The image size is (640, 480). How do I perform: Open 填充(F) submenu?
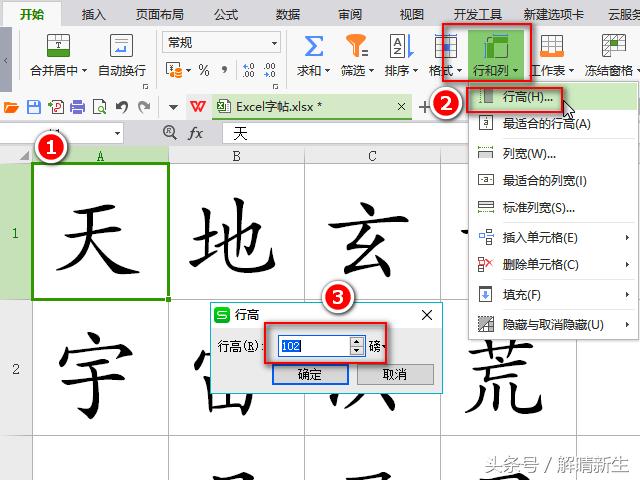[553, 294]
